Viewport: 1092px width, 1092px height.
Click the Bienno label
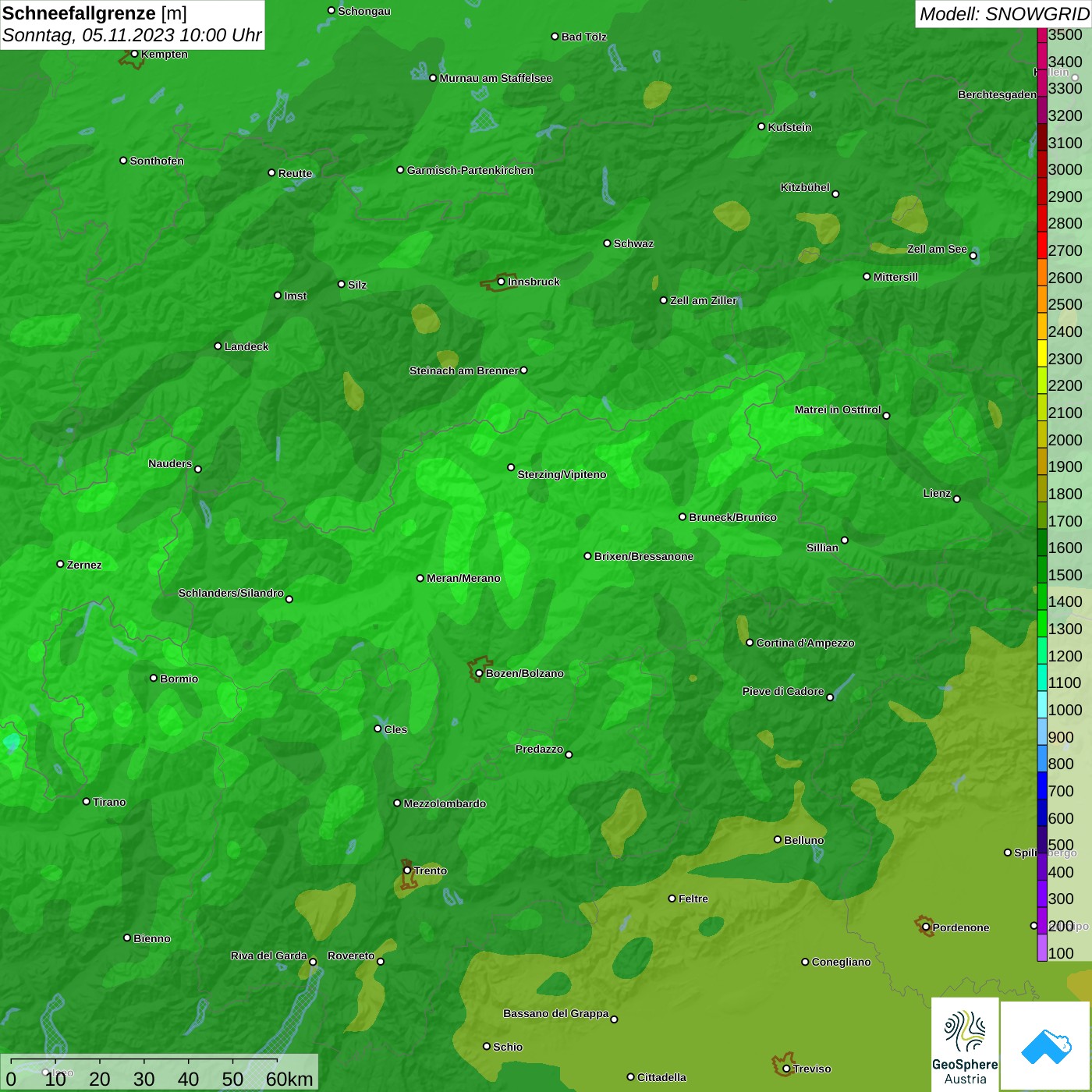tap(152, 938)
